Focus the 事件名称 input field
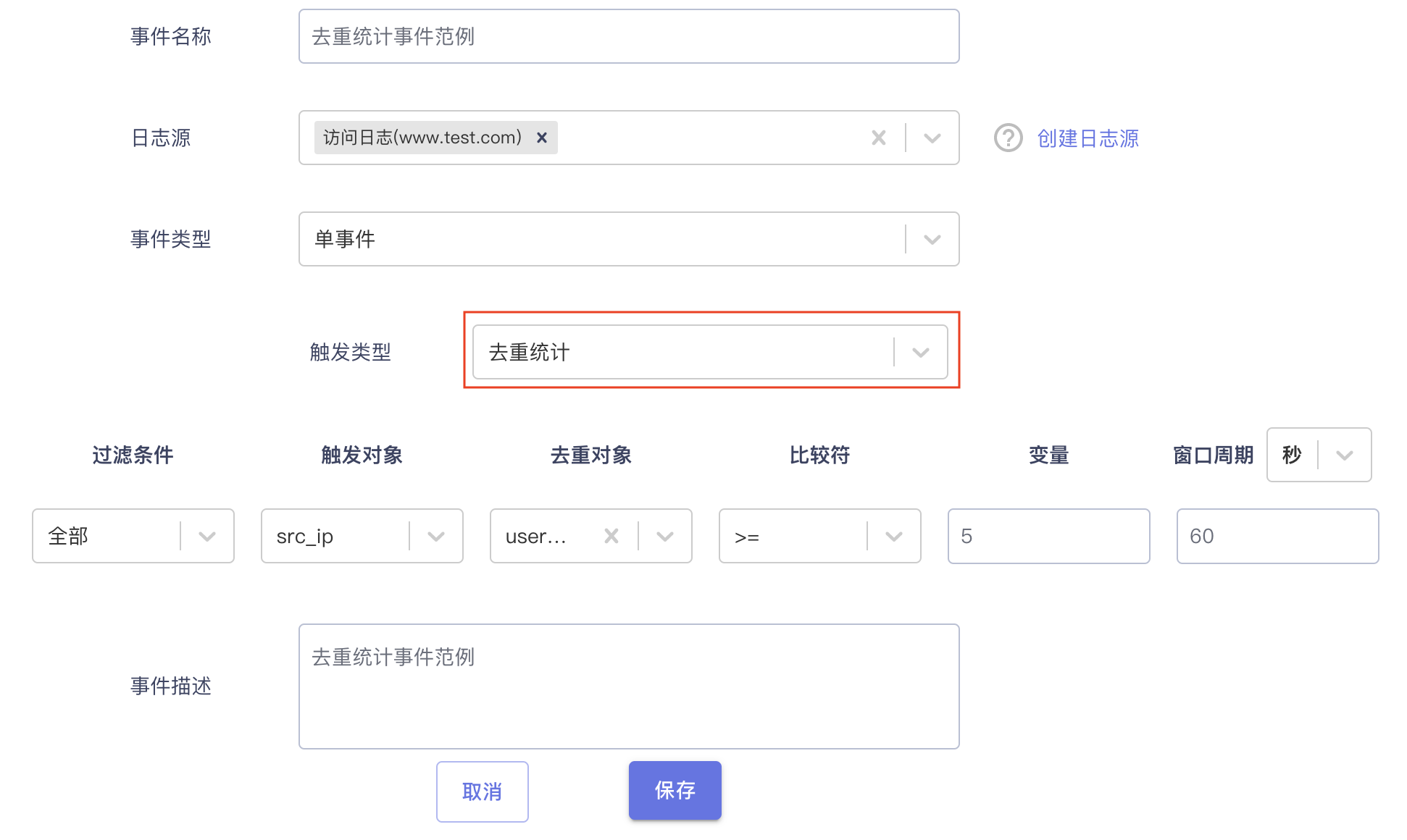 (629, 36)
